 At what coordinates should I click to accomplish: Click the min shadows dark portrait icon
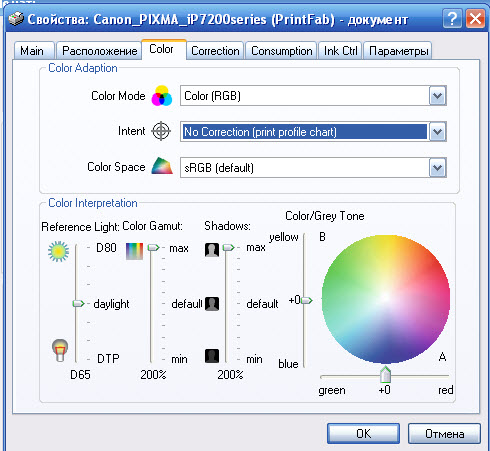pos(212,356)
